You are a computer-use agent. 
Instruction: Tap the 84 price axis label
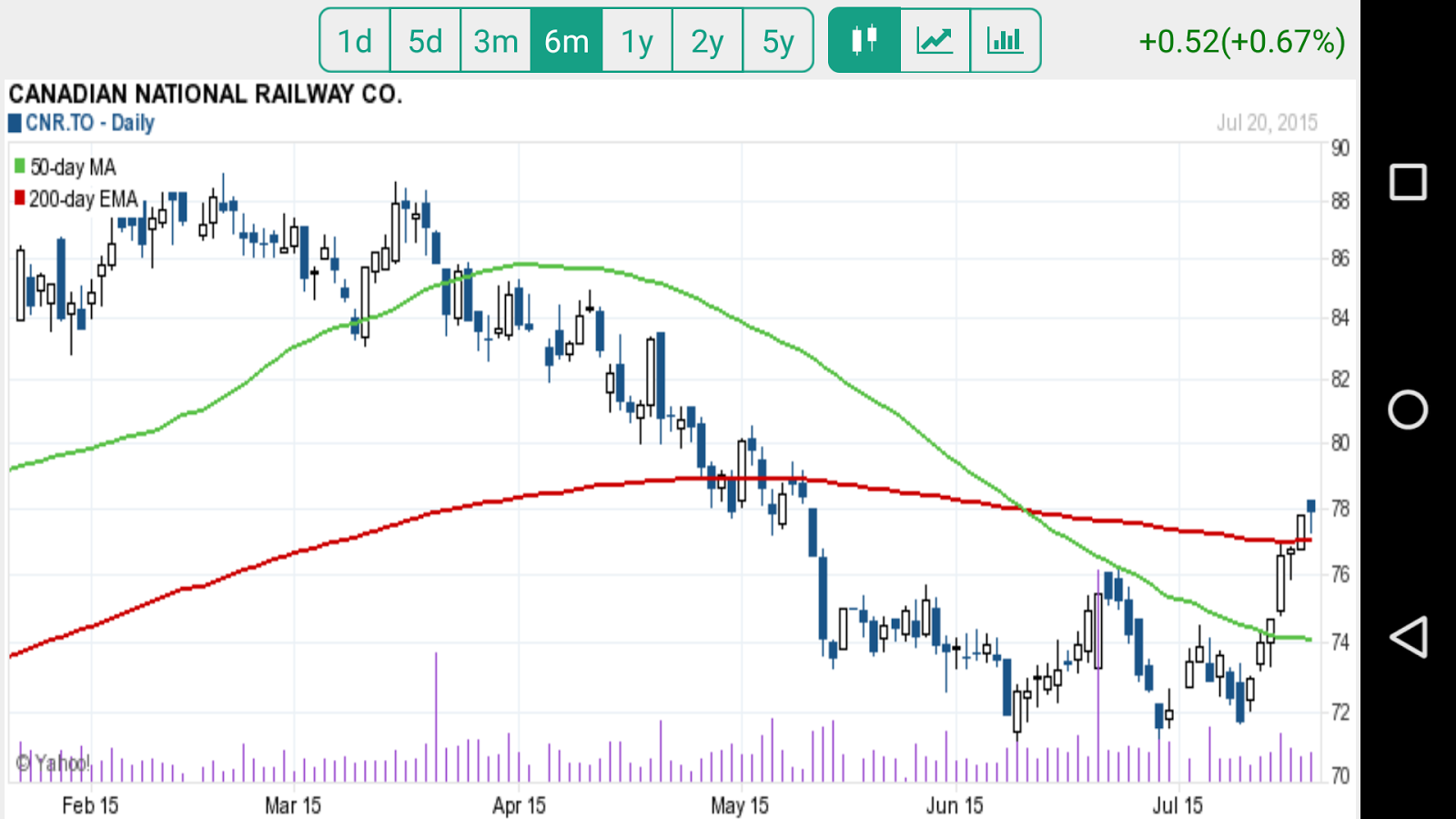[1340, 318]
